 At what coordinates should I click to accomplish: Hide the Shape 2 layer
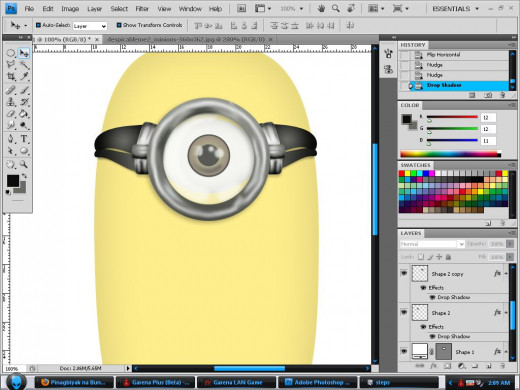(404, 312)
